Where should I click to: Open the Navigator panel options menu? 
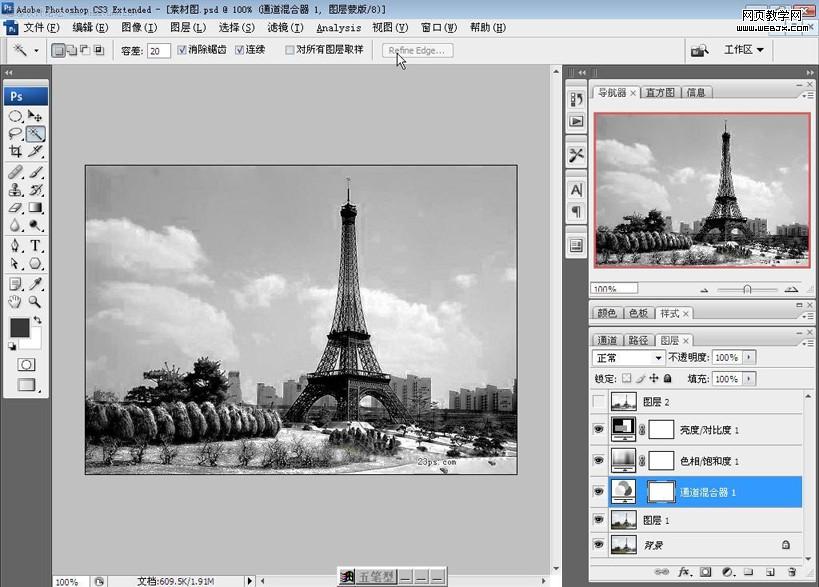(807, 95)
